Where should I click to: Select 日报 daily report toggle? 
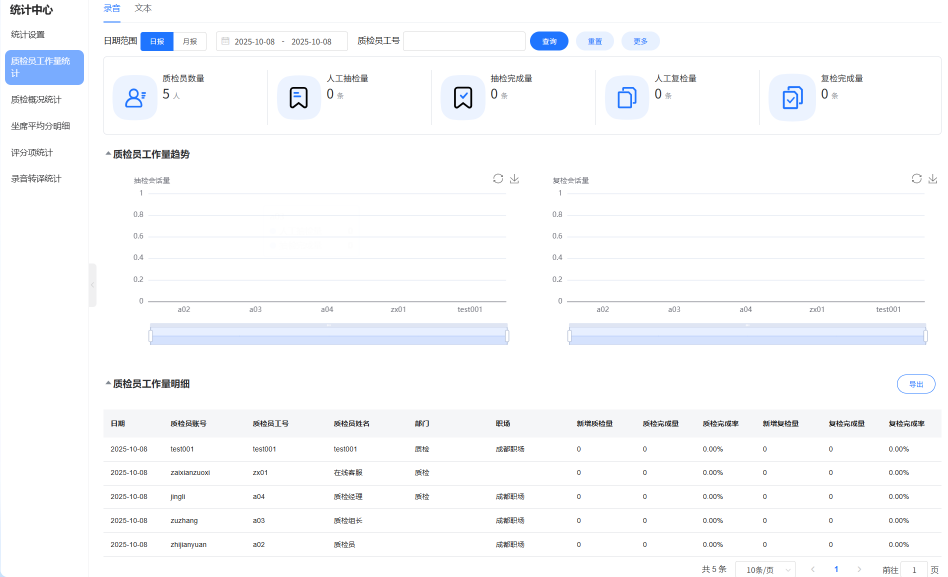click(157, 41)
